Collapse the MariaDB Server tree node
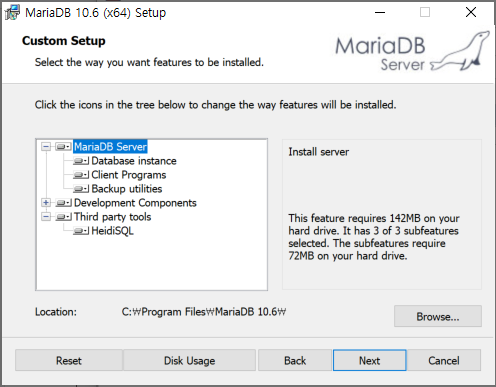This screenshot has width=496, height=387. tap(46, 147)
